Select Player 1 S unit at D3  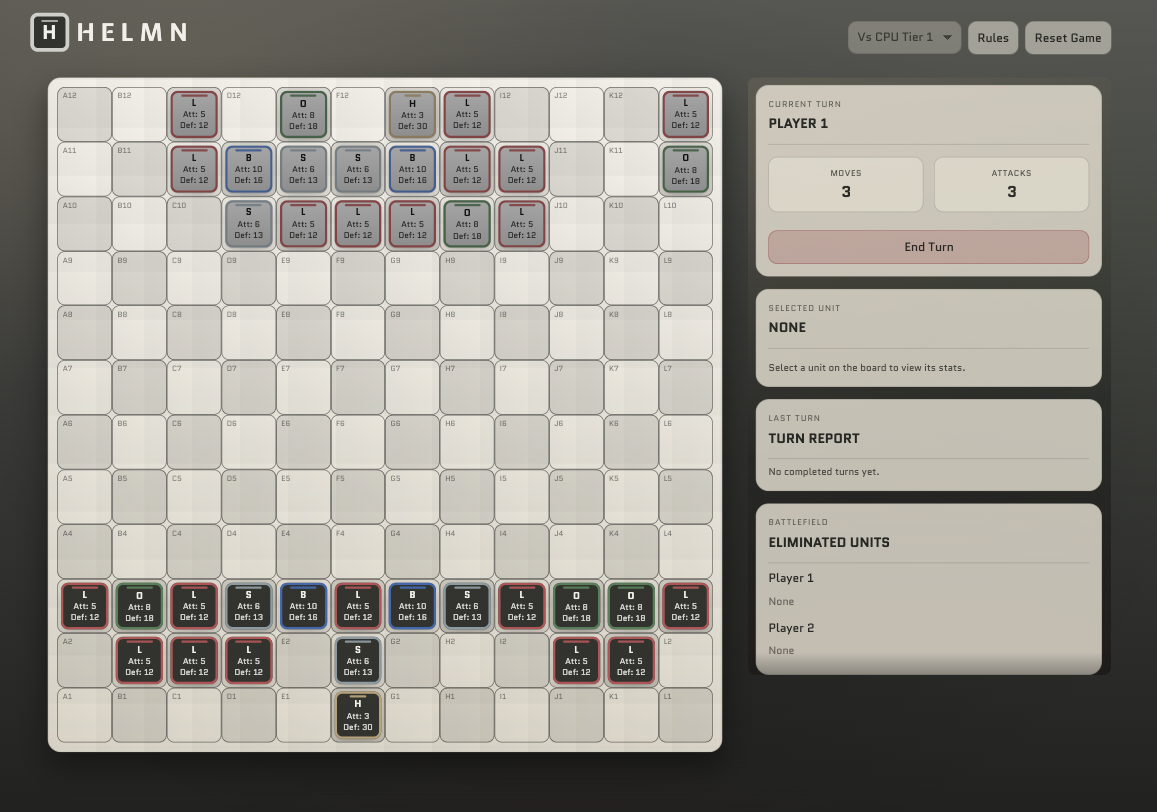pos(249,606)
